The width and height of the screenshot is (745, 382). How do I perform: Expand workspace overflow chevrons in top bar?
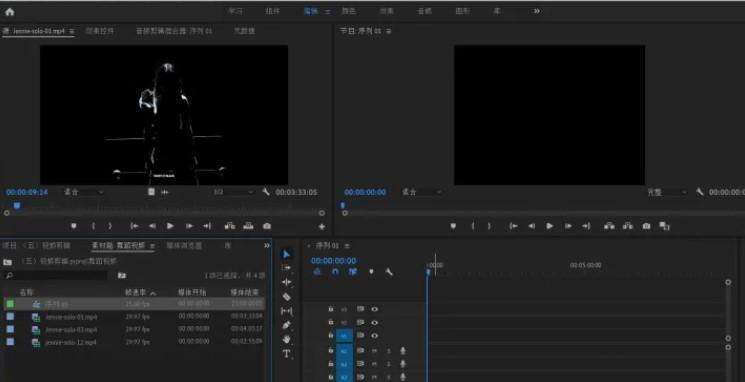tap(536, 11)
